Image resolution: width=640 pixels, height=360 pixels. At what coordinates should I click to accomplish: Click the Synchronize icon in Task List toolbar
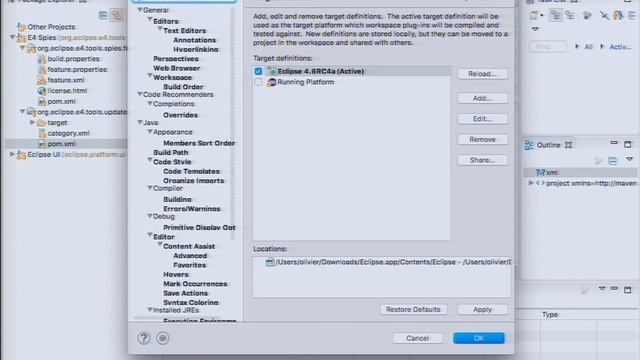click(x=618, y=16)
